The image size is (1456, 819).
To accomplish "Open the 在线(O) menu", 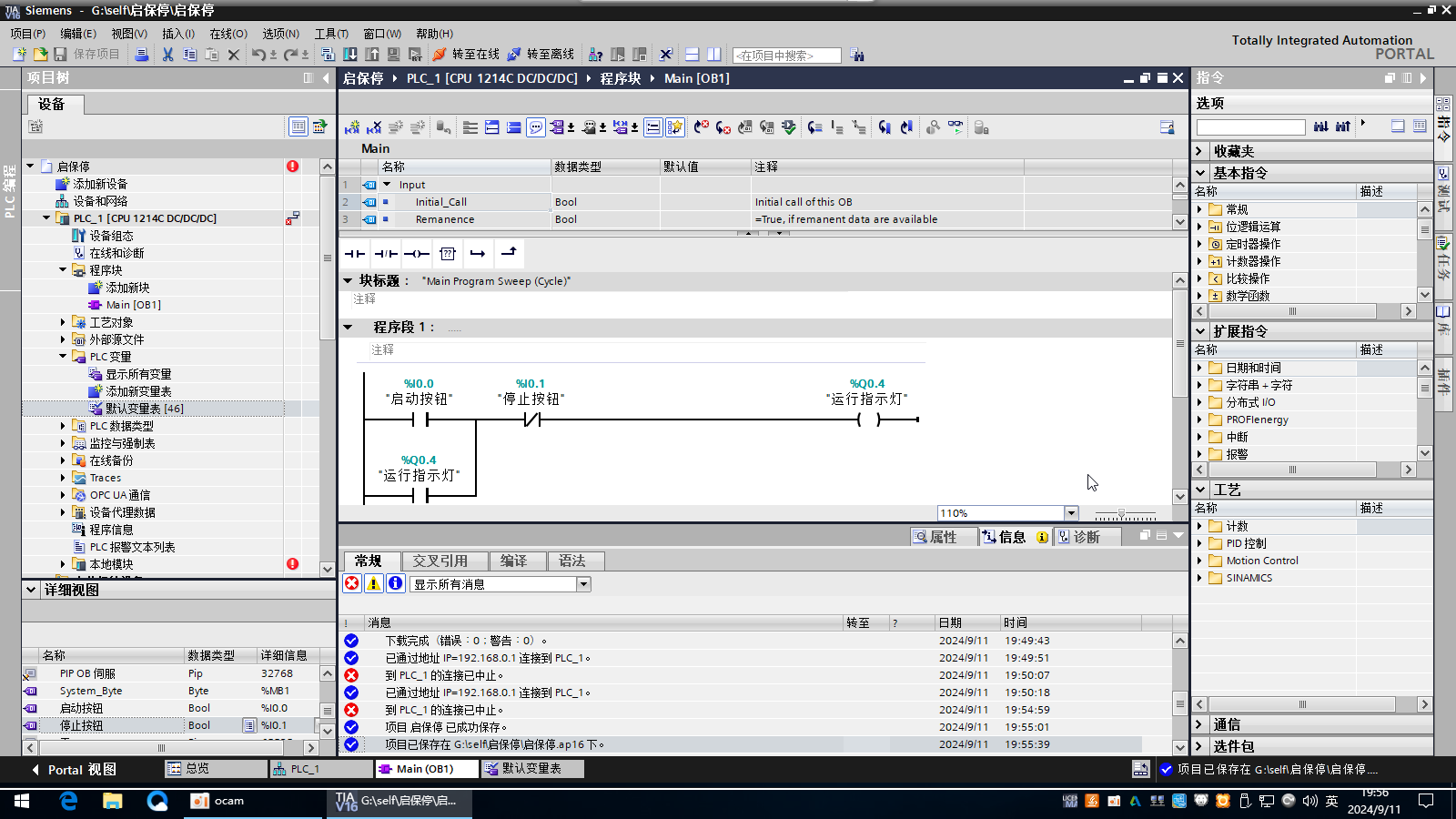I will 228,34.
